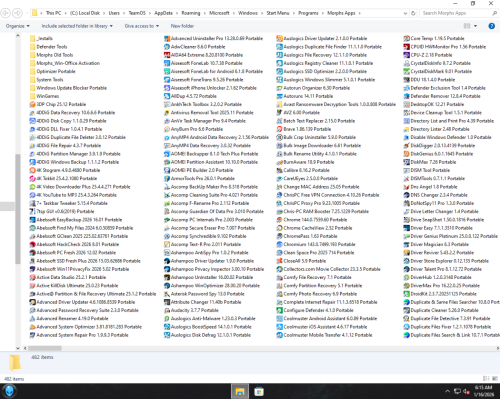Screen dimensions: 500x399
Task: Refresh the Morphs Apps folder view
Action: (413, 13)
